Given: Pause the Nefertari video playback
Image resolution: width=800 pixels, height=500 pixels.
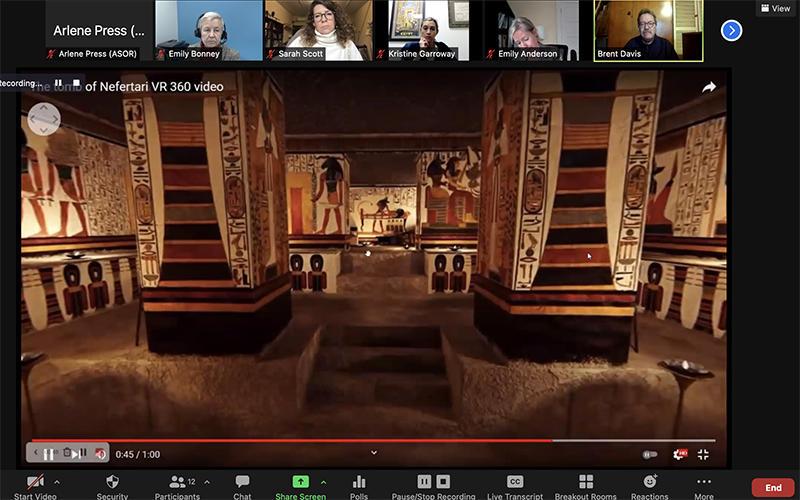Looking at the screenshot, I should pos(48,454).
